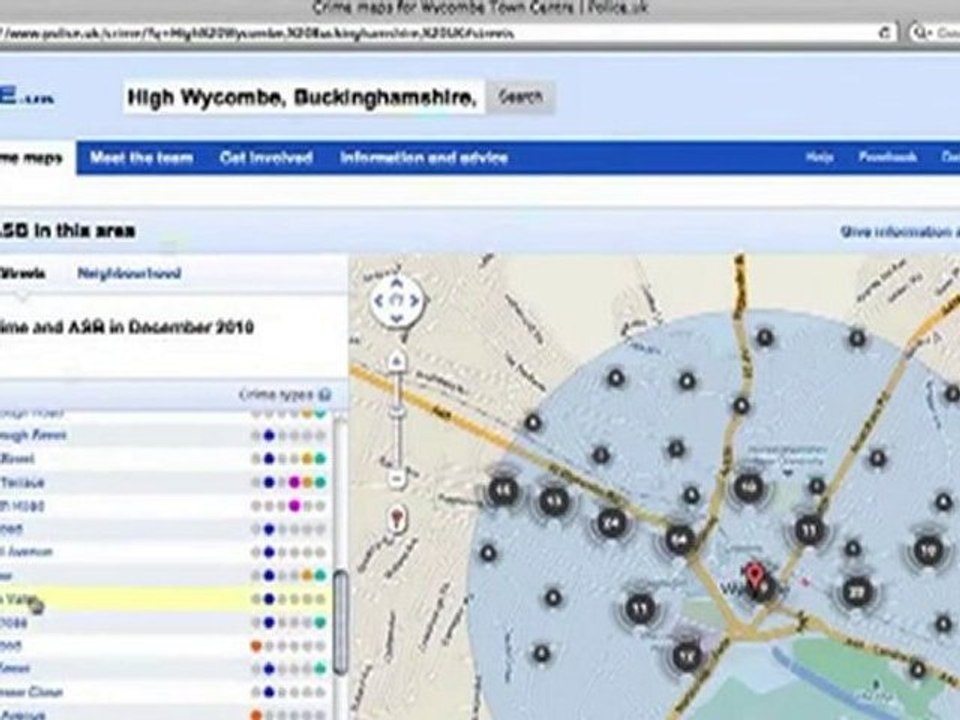
Task: Pan the map right with the arrow control
Action: coord(415,301)
